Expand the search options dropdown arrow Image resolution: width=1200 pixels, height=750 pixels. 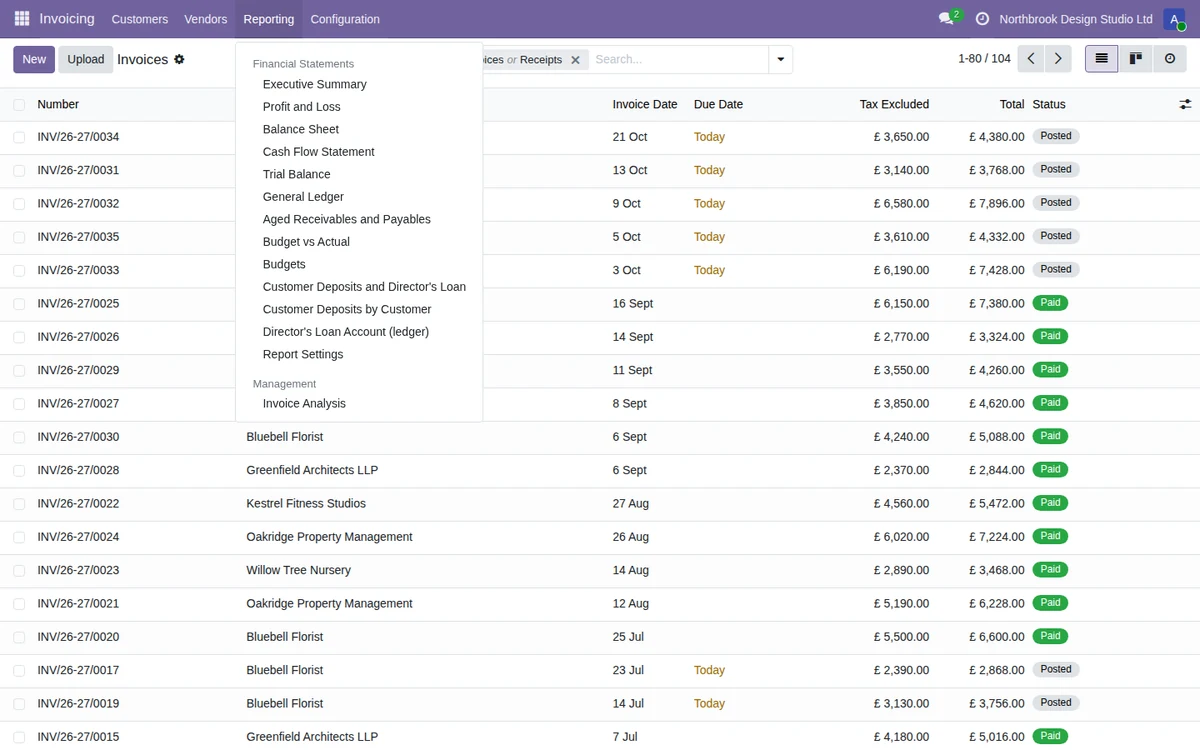[780, 59]
